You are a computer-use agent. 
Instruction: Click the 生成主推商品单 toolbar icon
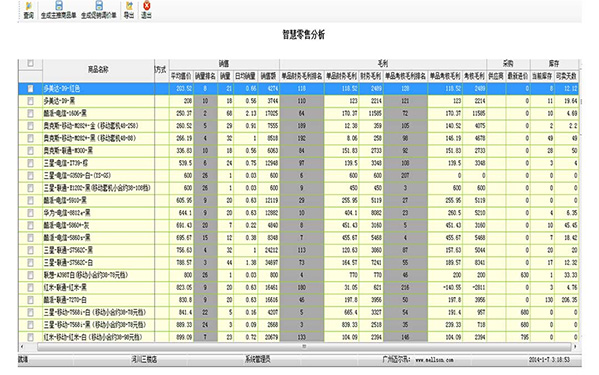pyautogui.click(x=58, y=10)
